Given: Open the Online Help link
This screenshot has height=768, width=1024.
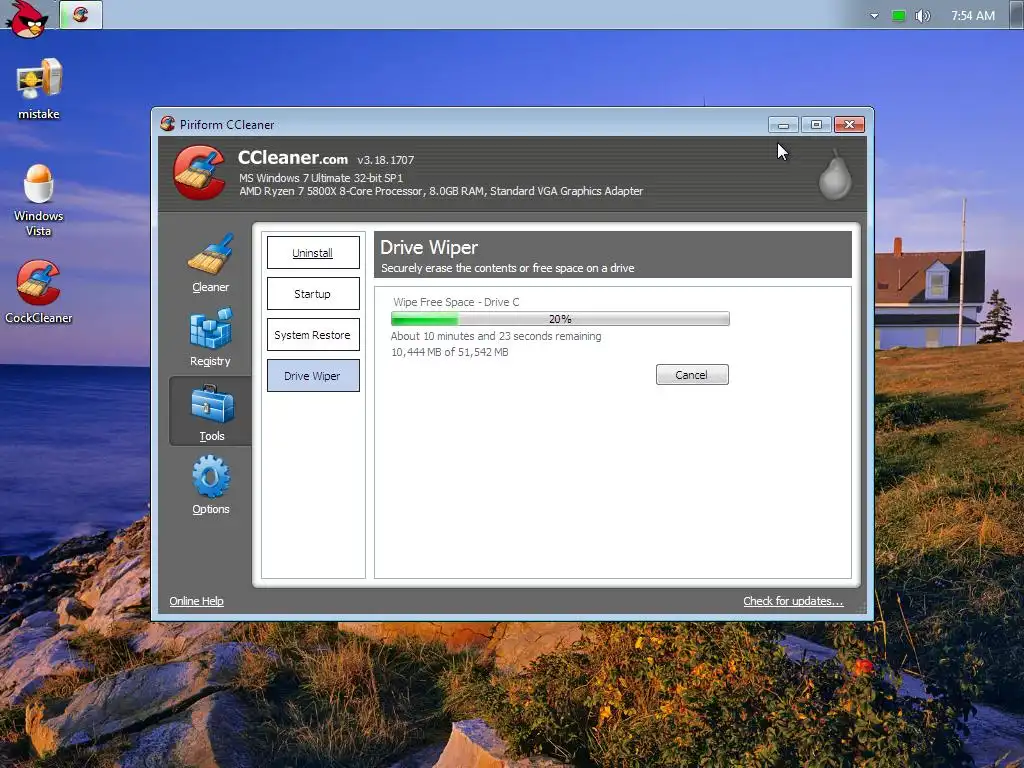Looking at the screenshot, I should click(x=196, y=601).
